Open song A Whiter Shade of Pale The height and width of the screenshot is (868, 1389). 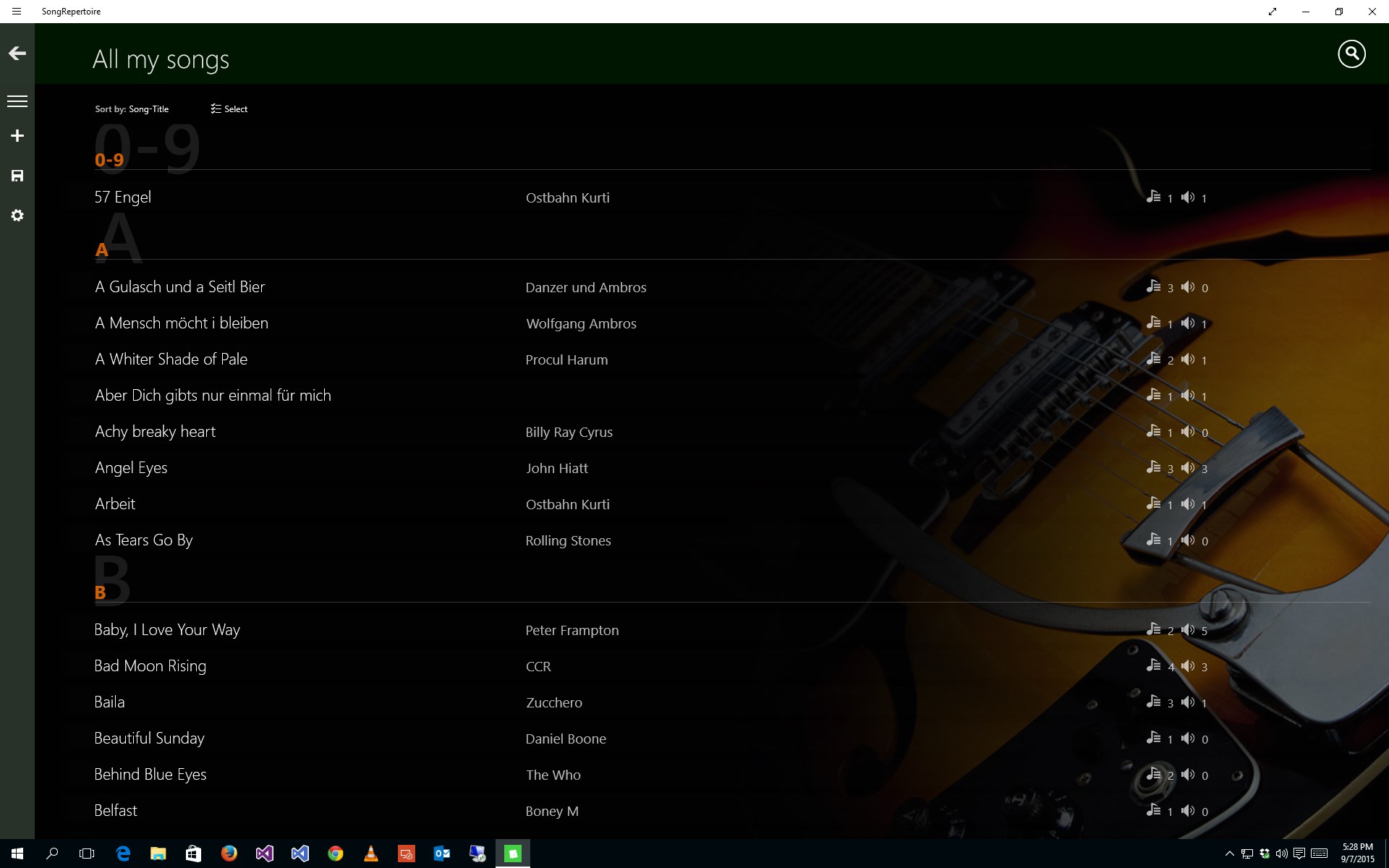tap(171, 359)
